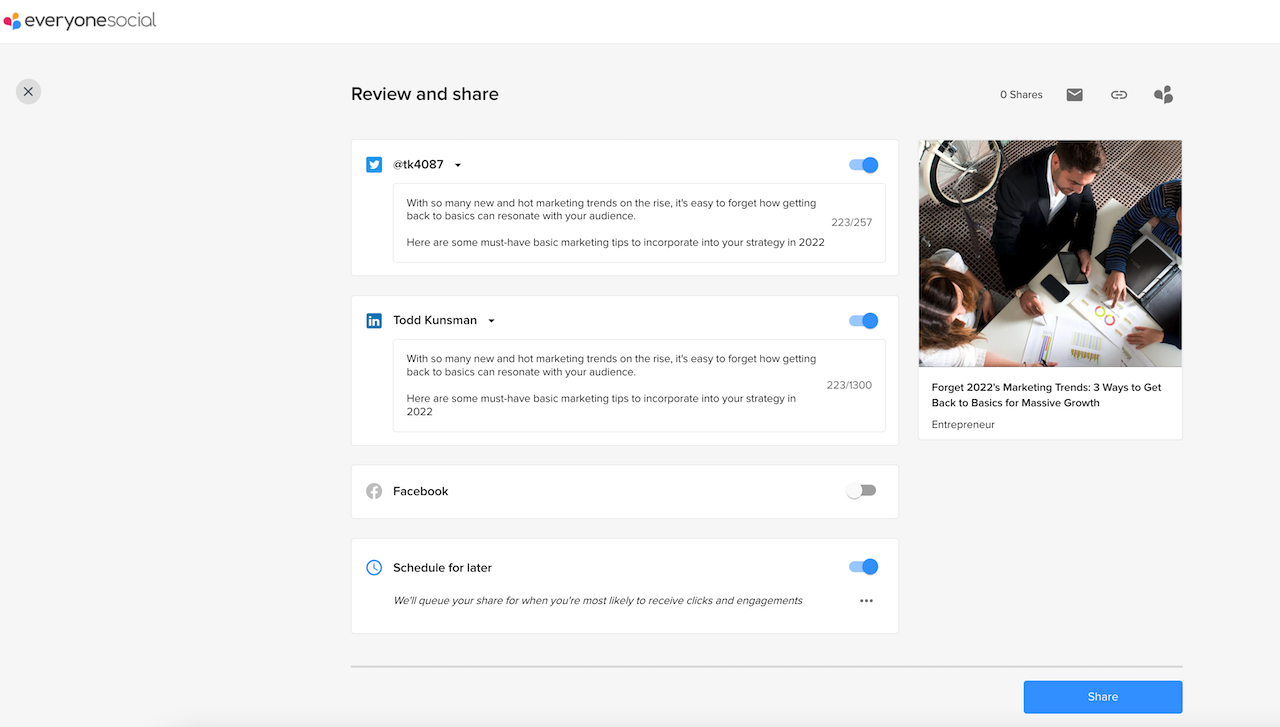Viewport: 1280px width, 727px height.
Task: Click the article preview image
Action: point(1049,254)
